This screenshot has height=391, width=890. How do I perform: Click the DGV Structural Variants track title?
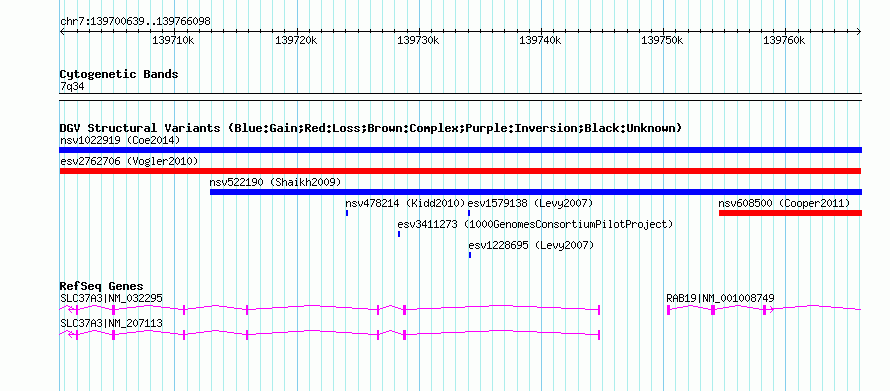pyautogui.click(x=371, y=128)
